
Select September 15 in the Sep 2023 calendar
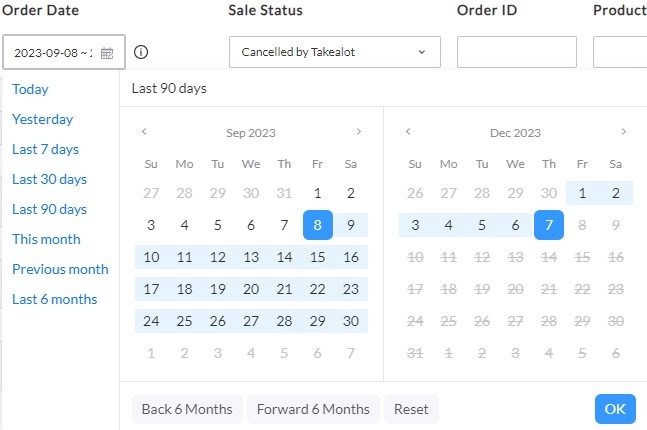[317, 257]
